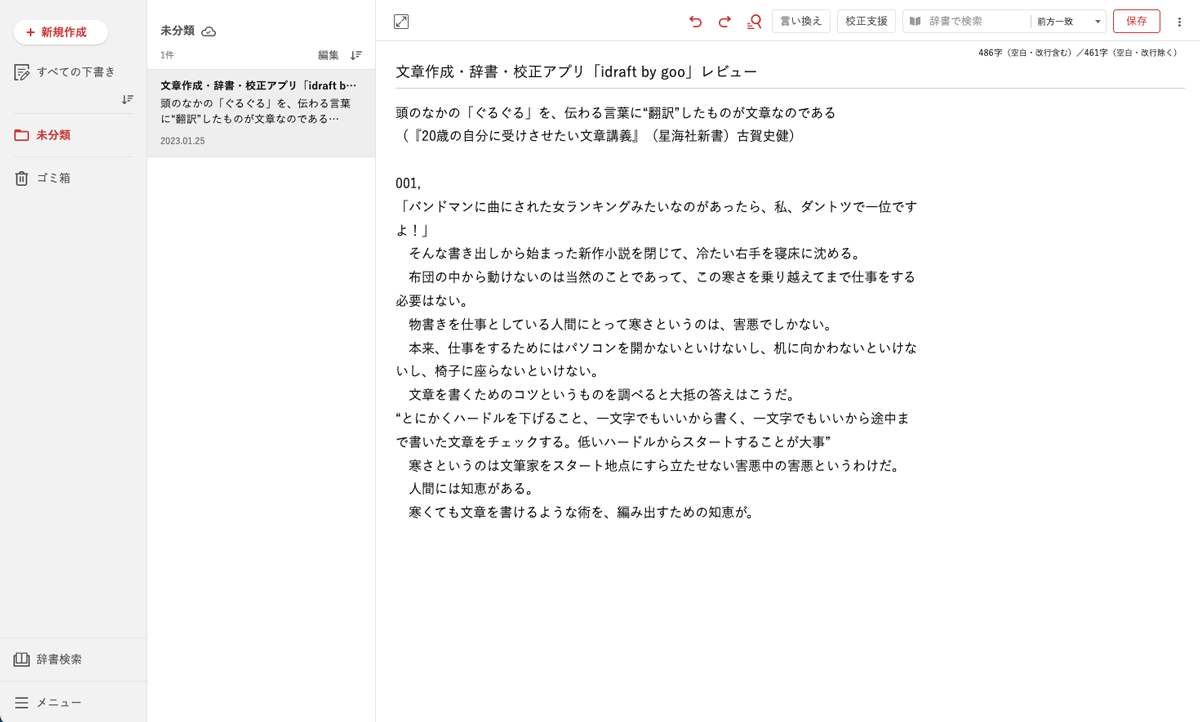Click the draft date 2023.01.25
Image resolution: width=1200 pixels, height=722 pixels.
pyautogui.click(x=182, y=141)
